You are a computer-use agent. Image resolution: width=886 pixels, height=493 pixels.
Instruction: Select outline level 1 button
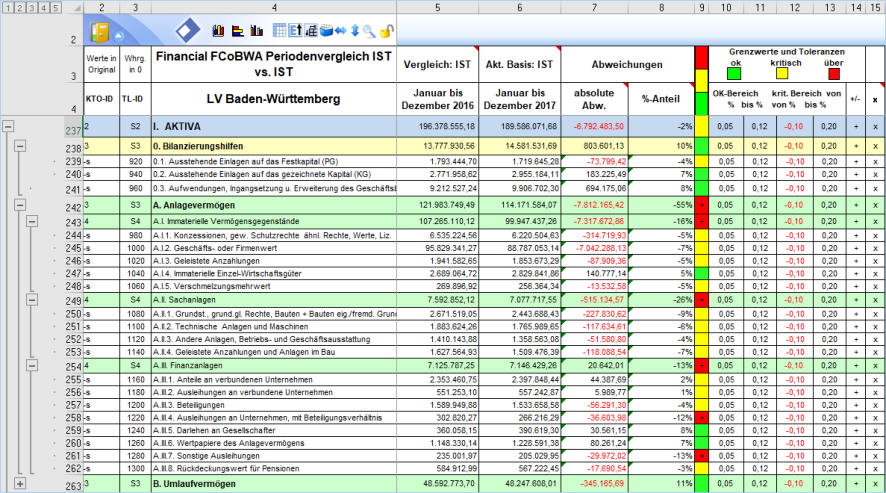[x=8, y=7]
